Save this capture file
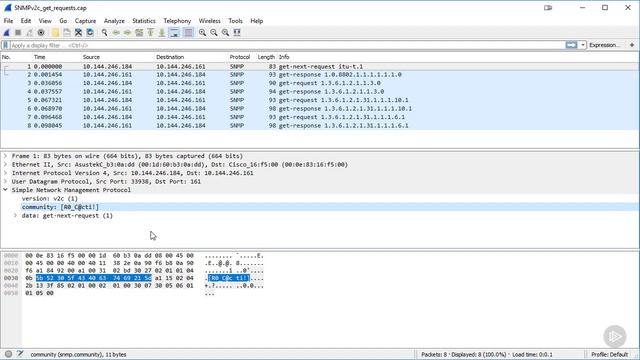This screenshot has width=640, height=360. point(67,33)
